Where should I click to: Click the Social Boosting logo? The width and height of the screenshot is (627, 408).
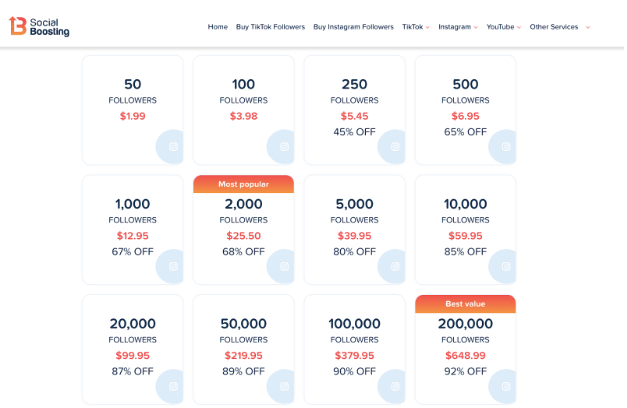(x=39, y=27)
